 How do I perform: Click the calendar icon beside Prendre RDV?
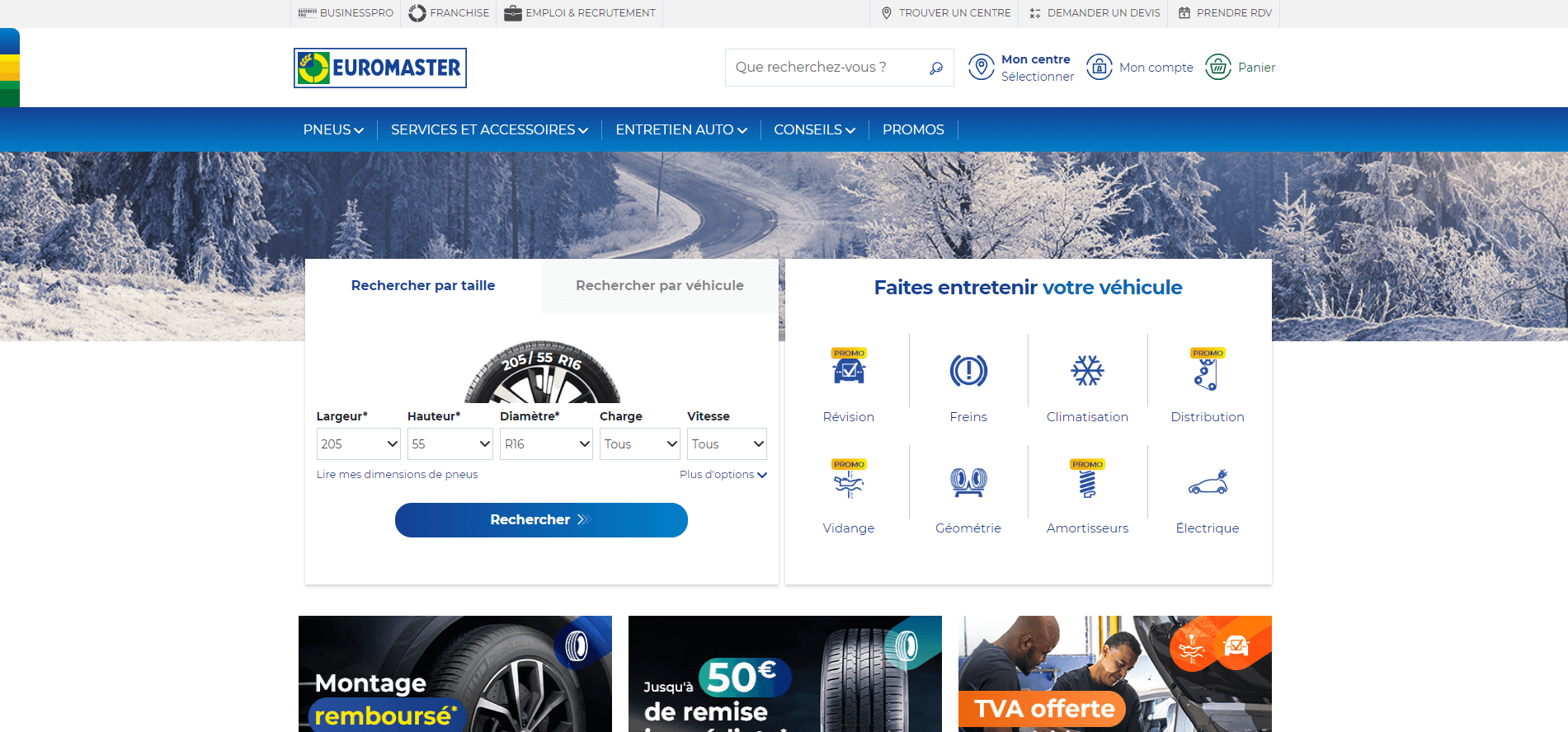coord(1184,13)
